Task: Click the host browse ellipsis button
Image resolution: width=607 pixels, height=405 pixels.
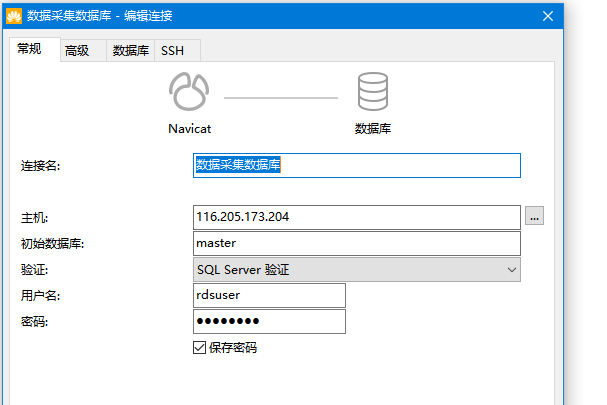Action: tap(534, 216)
